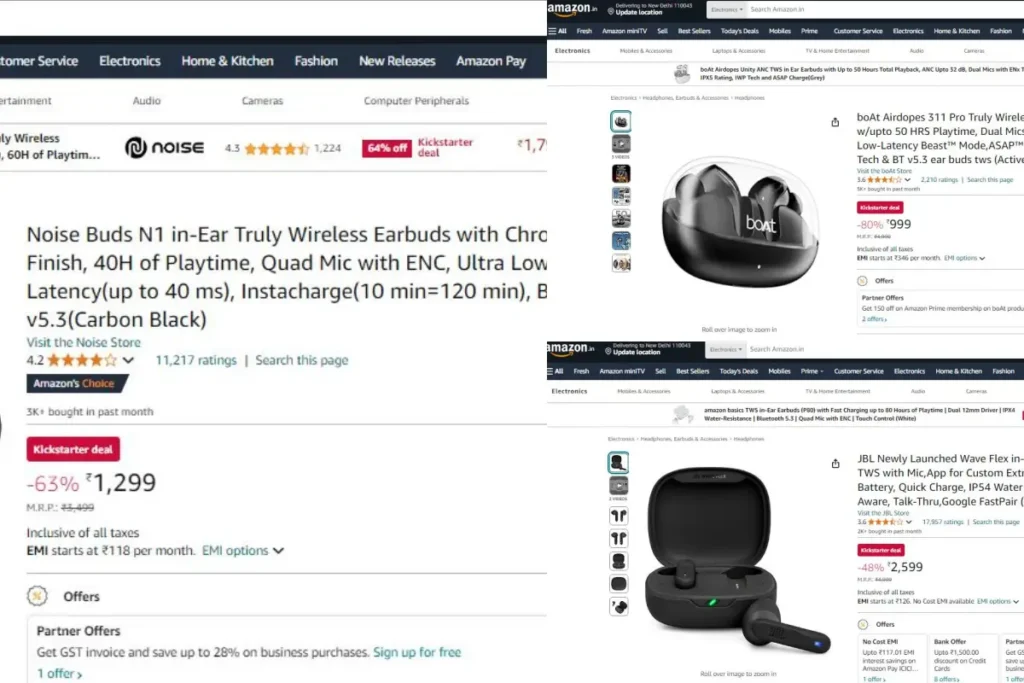Expand the 4.2 star rating dropdown chevron
The image size is (1024, 683).
click(128, 360)
